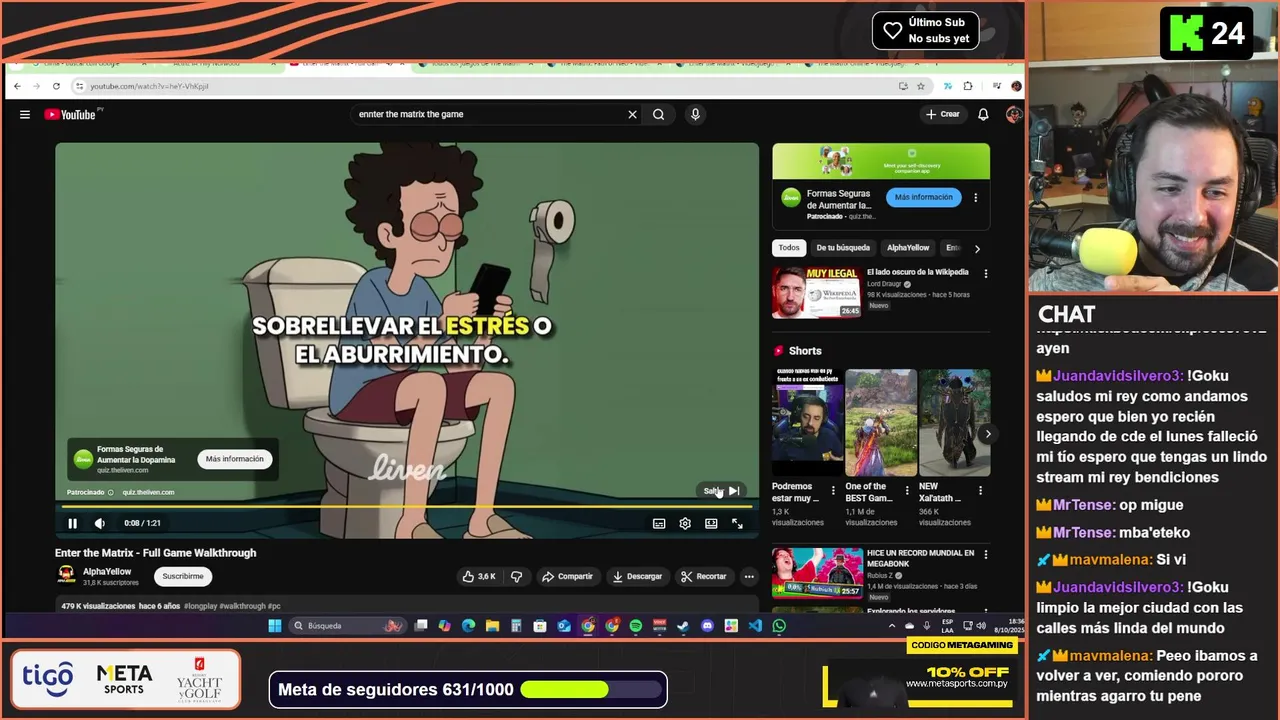
Task: Open options for NEW Xal'atath Short
Action: [980, 491]
